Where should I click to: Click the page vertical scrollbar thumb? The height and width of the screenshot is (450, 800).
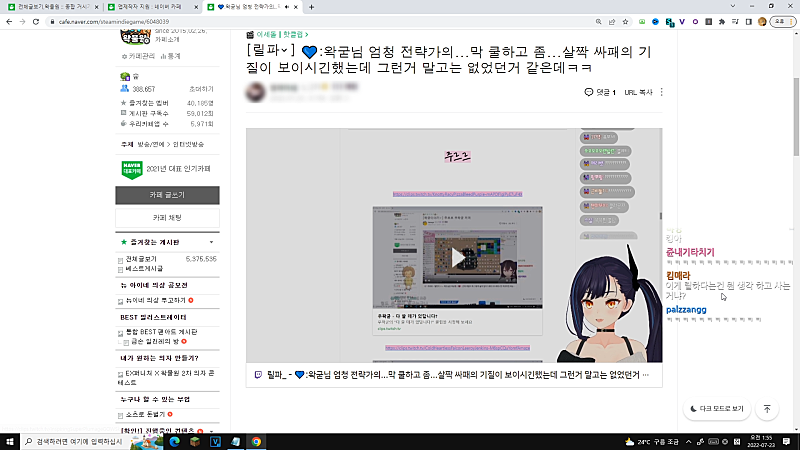[796, 117]
